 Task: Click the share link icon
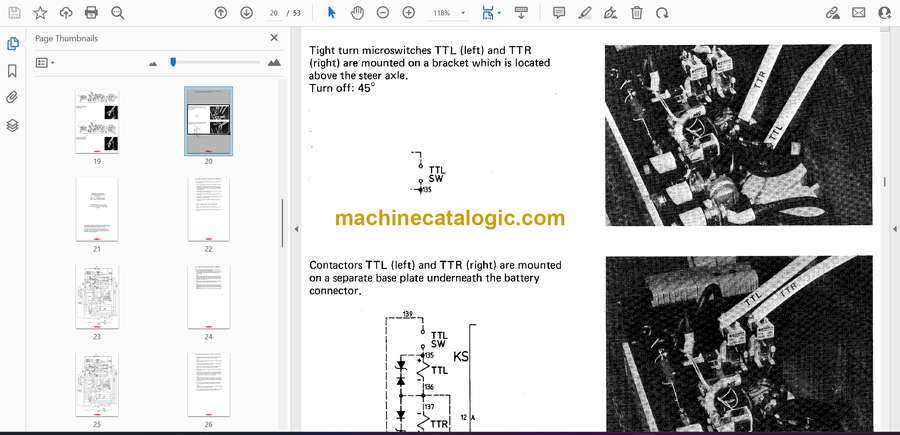832,13
